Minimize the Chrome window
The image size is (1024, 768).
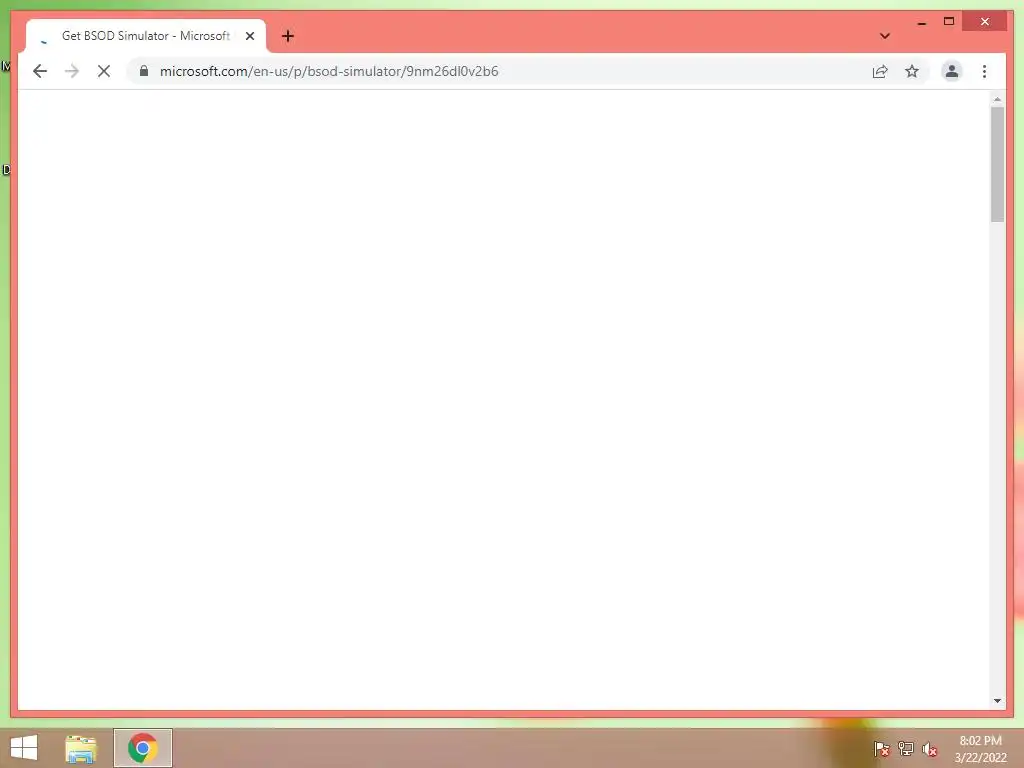(921, 22)
